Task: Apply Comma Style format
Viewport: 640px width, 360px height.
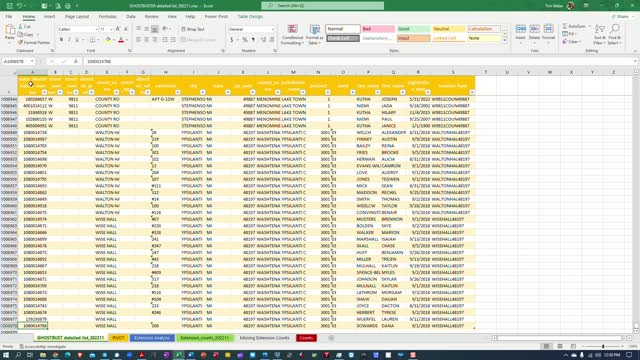Action: [x=253, y=40]
